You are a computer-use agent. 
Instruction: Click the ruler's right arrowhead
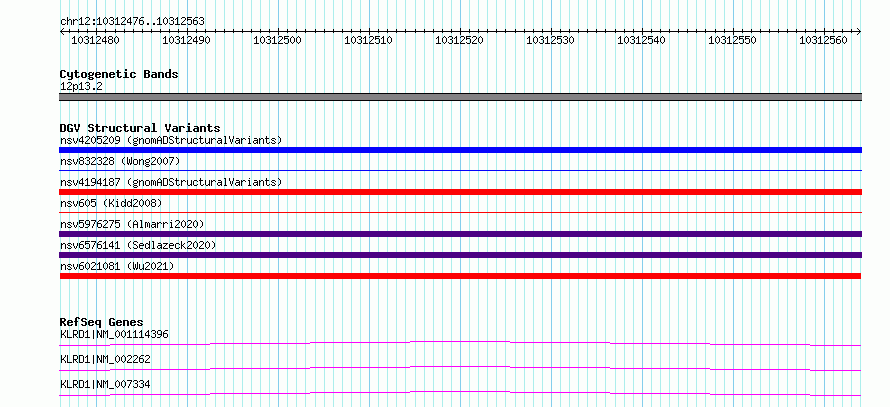coord(859,31)
